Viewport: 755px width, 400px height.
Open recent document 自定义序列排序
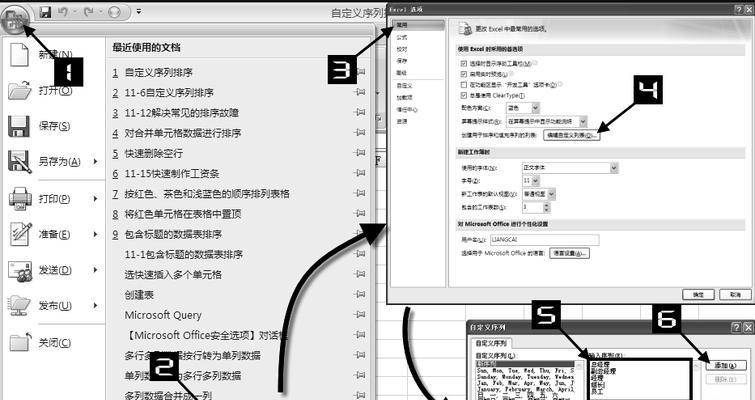click(x=158, y=72)
